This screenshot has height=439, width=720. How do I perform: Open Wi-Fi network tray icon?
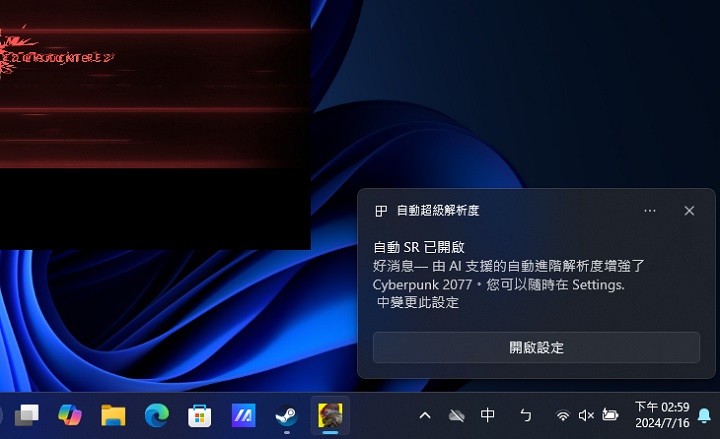pos(562,416)
